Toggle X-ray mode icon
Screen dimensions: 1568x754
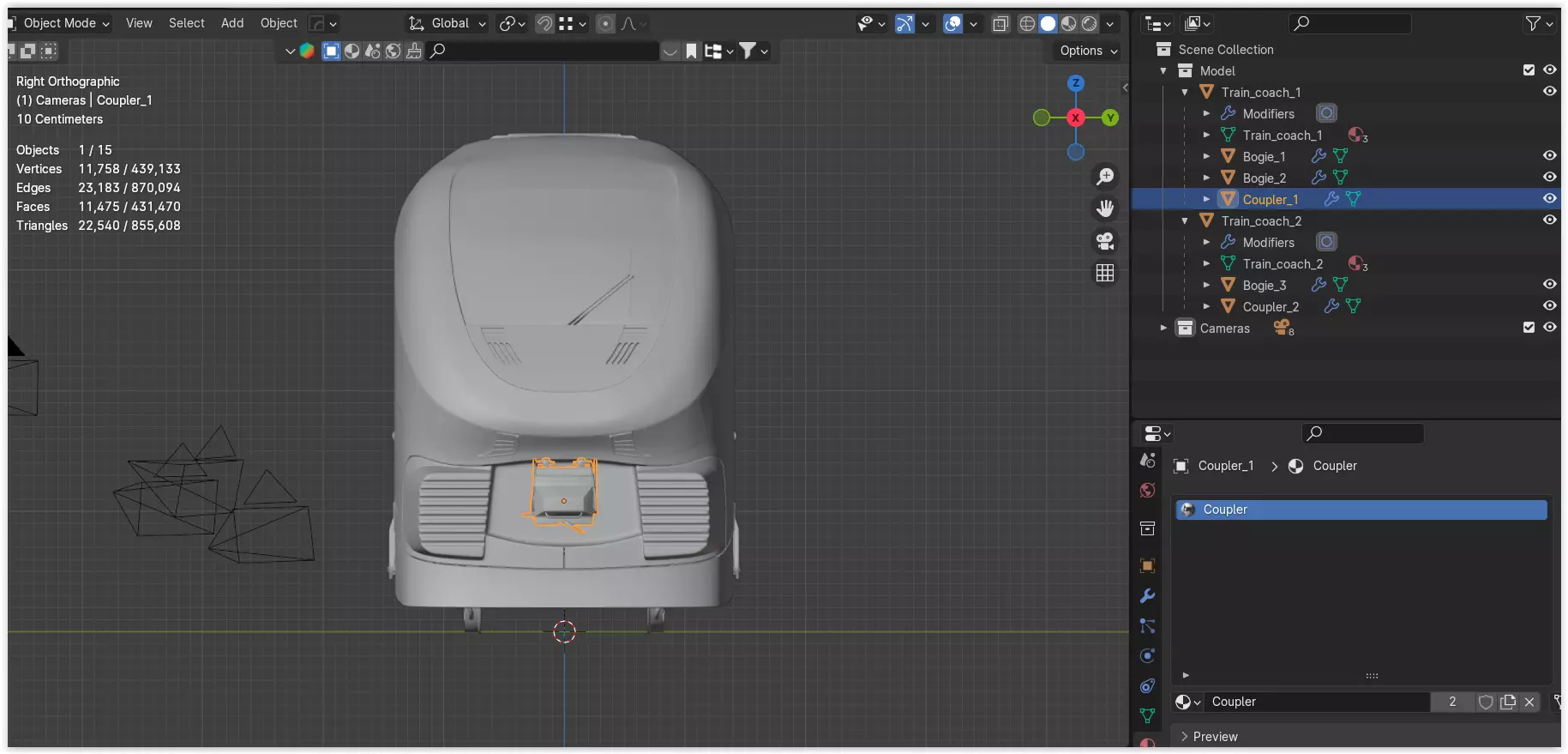tap(1000, 24)
